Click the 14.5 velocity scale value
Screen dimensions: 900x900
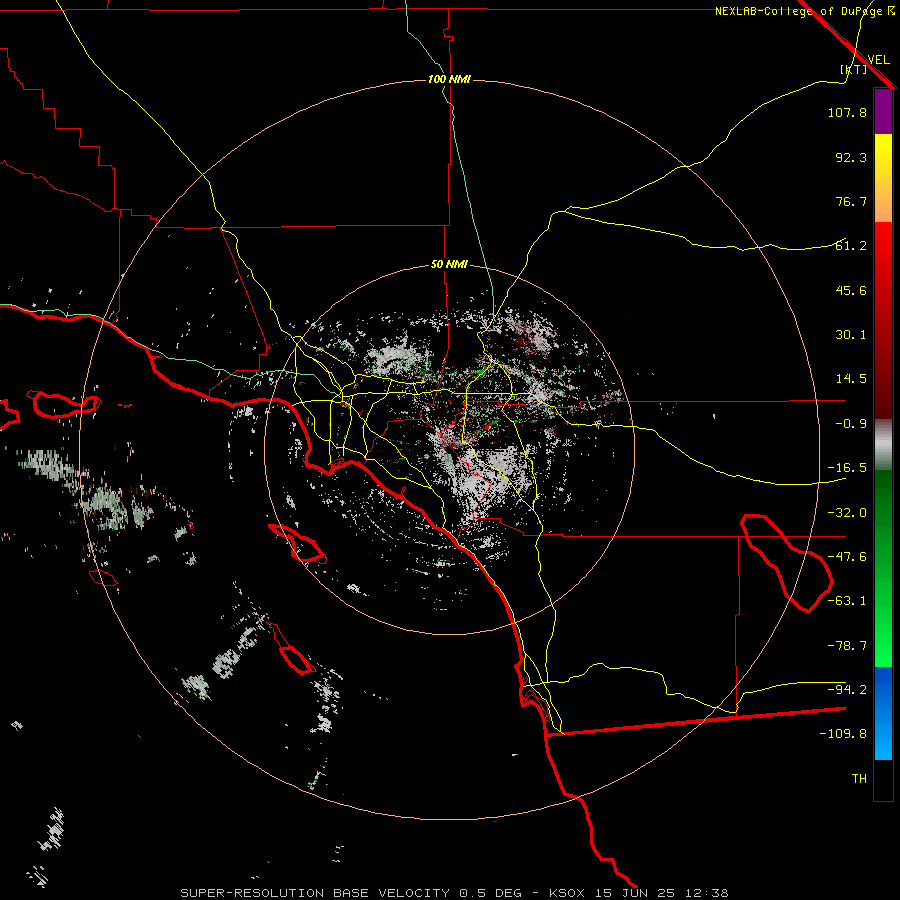851,379
